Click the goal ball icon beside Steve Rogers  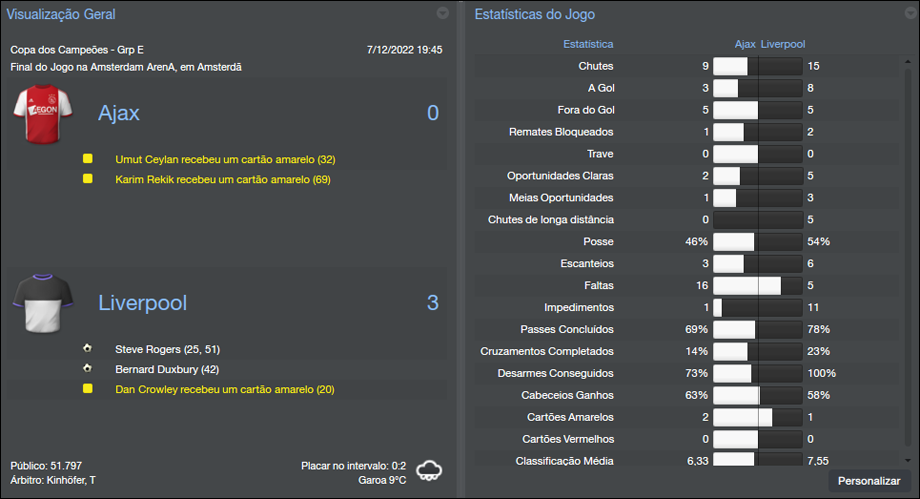[88, 349]
